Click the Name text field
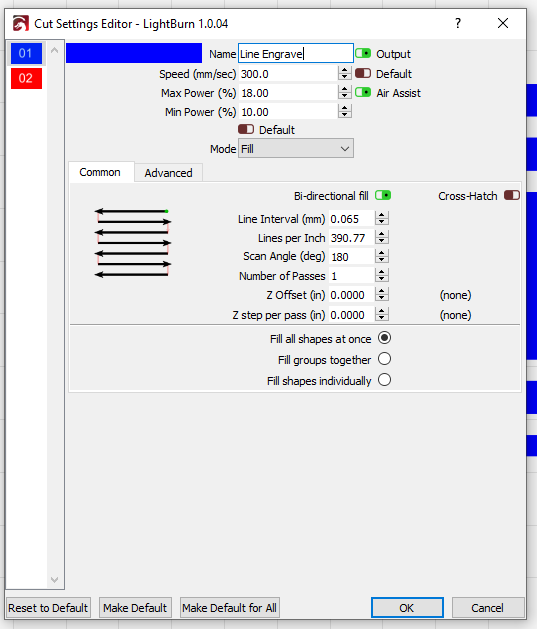537x629 pixels. [296, 53]
